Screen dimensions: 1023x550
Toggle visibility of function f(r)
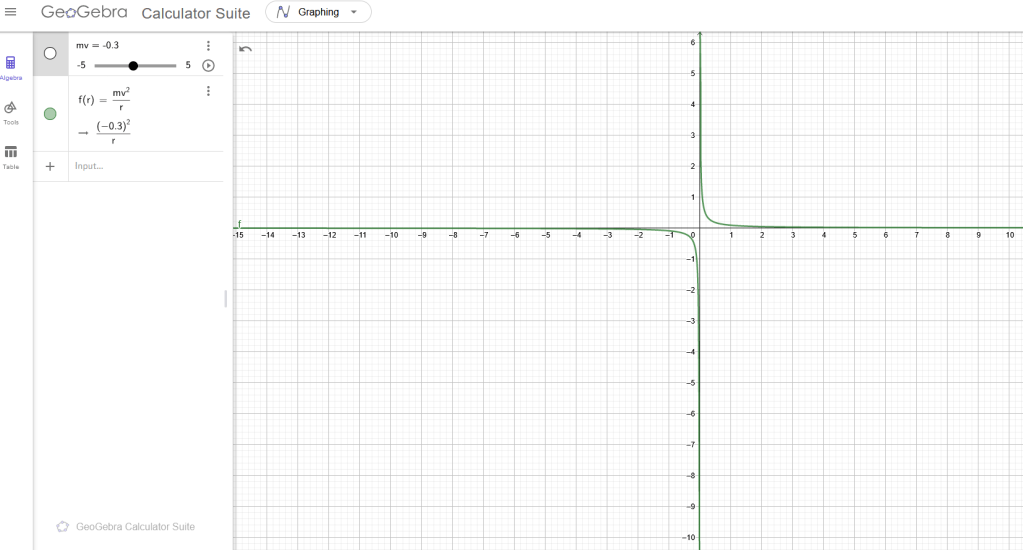point(50,114)
